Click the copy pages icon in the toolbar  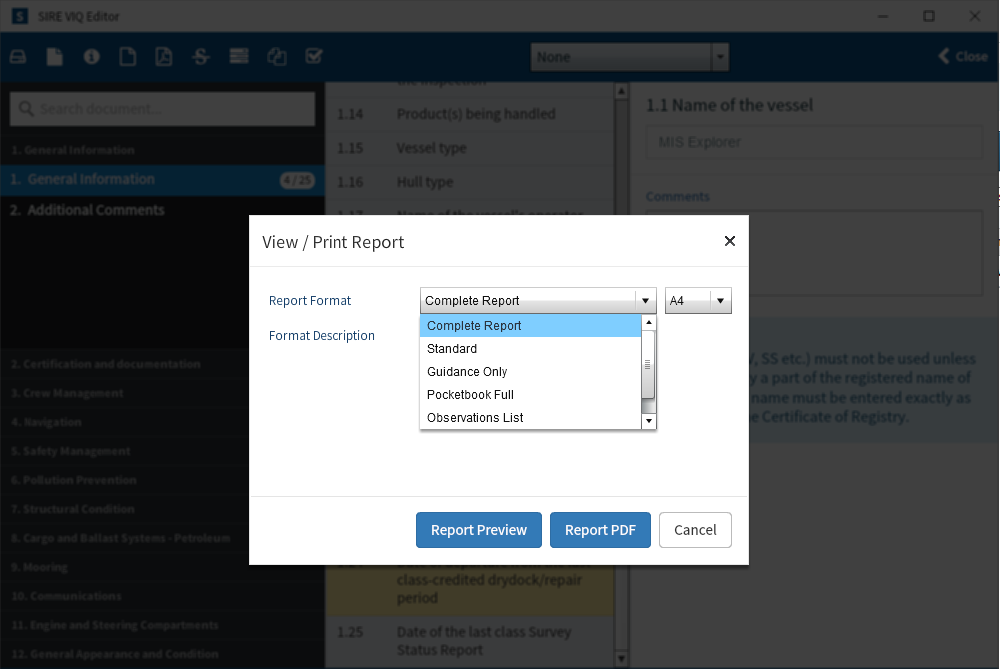277,57
